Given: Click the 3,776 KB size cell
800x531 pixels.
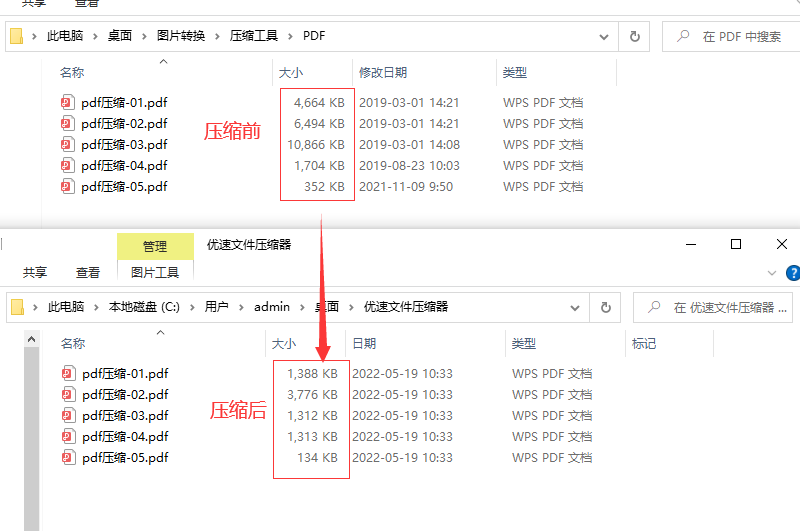Looking at the screenshot, I should (x=312, y=395).
